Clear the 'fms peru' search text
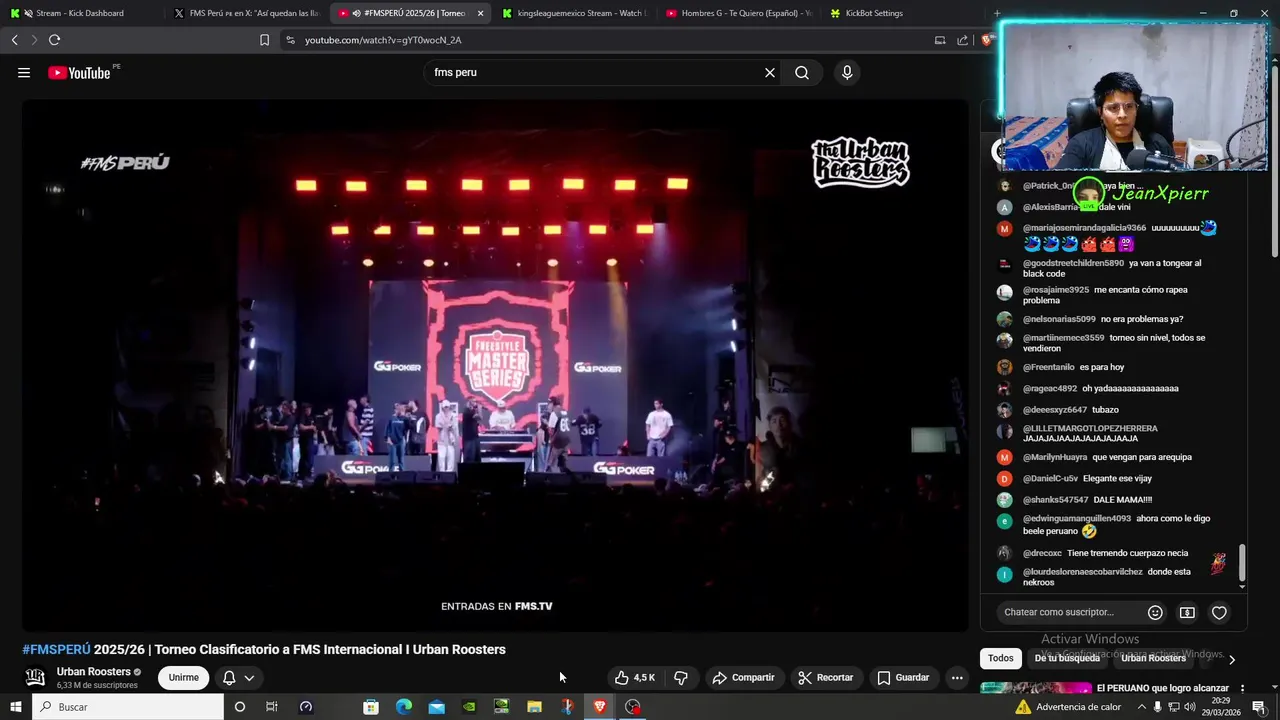Screen dimensions: 1280x720 [770, 73]
